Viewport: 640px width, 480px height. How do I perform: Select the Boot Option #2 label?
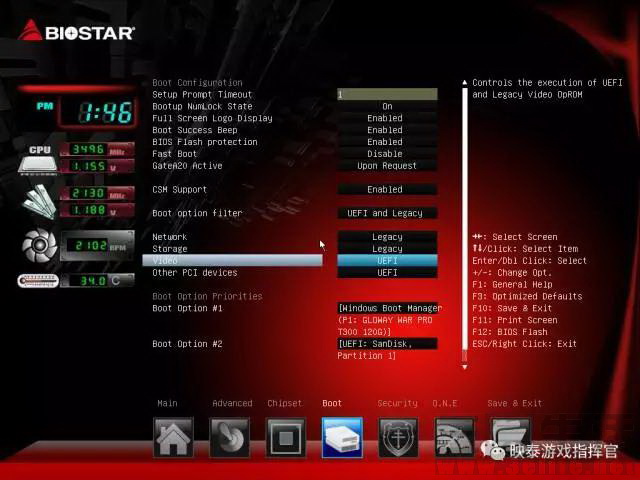coord(187,344)
